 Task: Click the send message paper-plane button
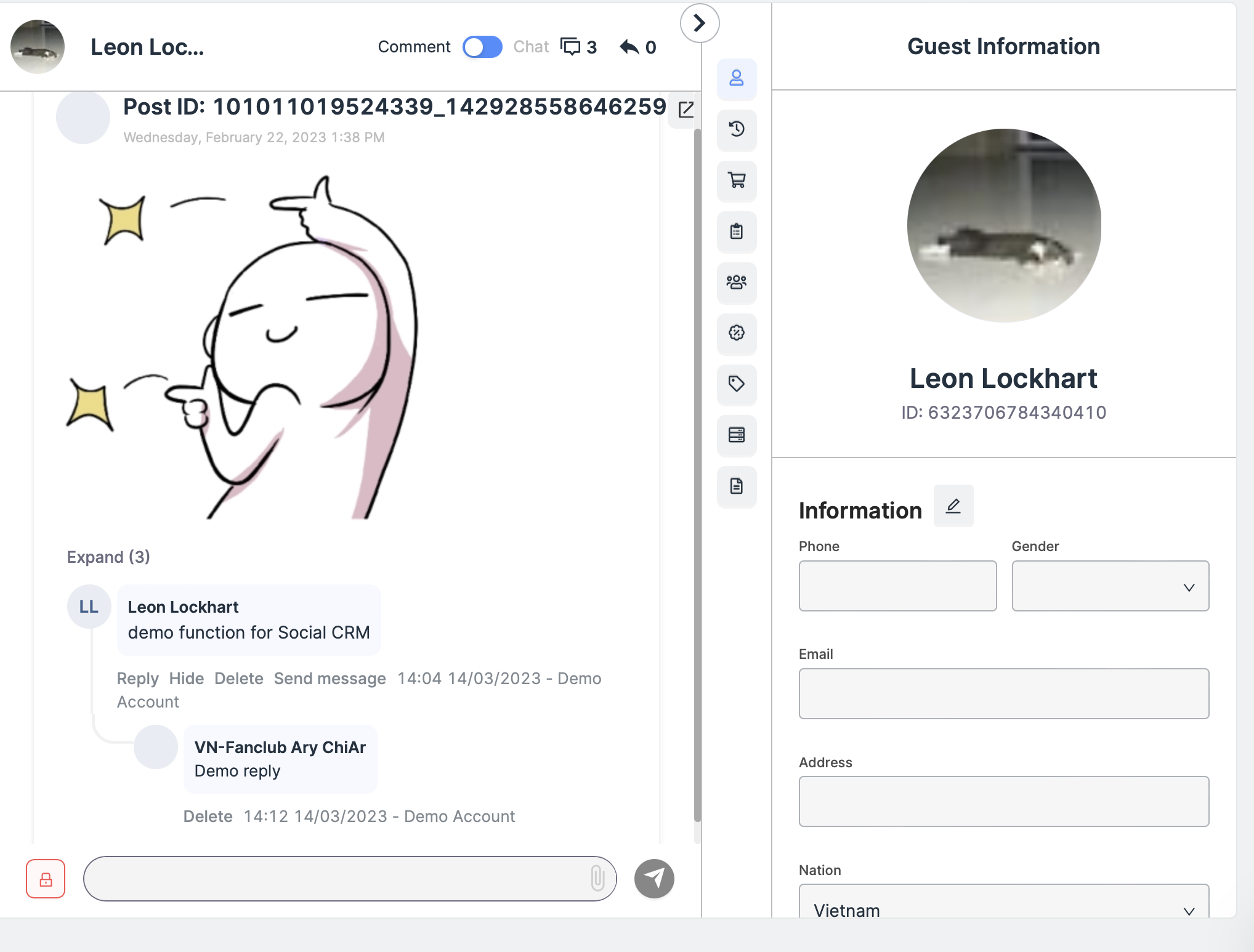654,879
